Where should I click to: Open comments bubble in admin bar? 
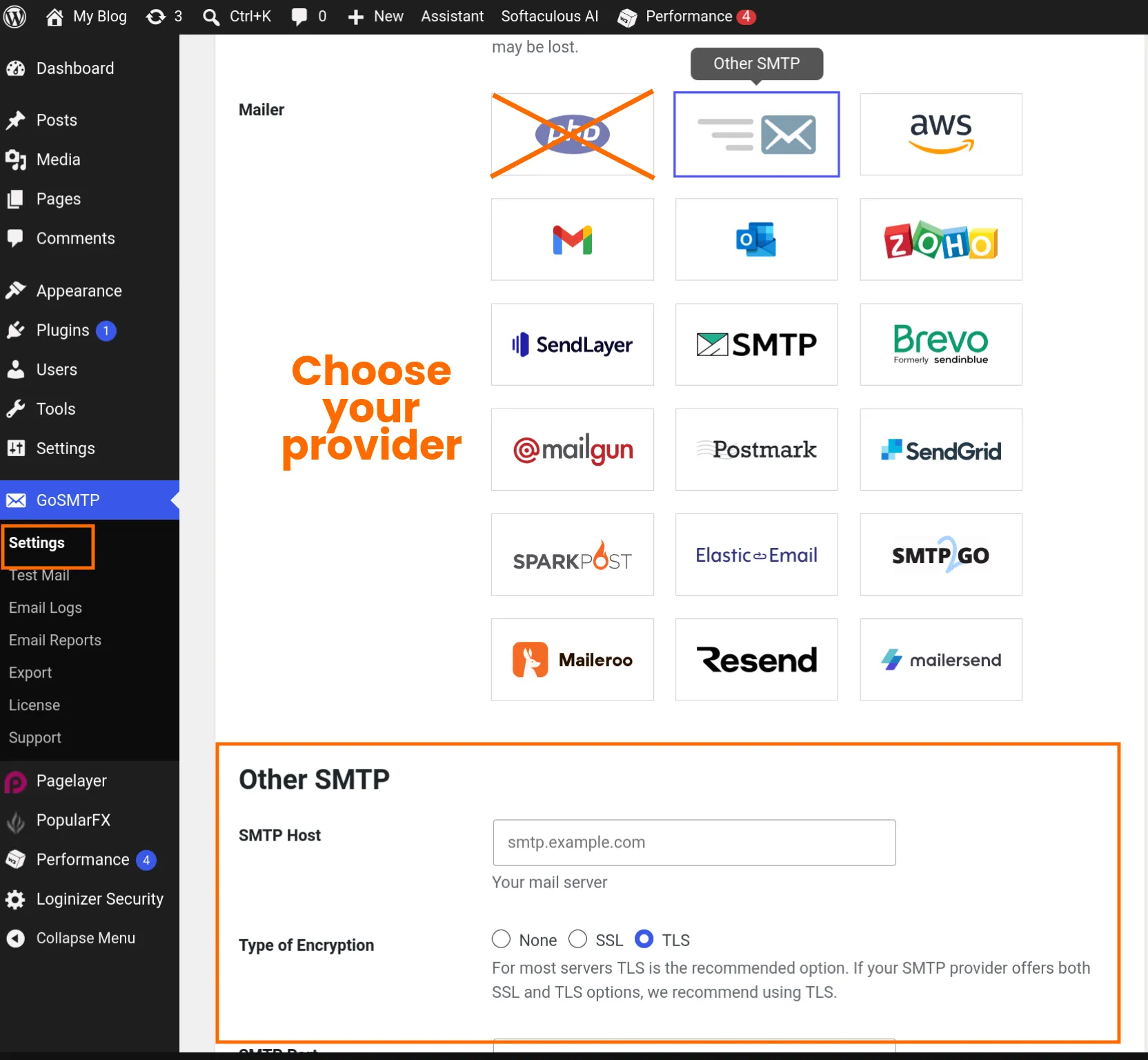pos(308,17)
